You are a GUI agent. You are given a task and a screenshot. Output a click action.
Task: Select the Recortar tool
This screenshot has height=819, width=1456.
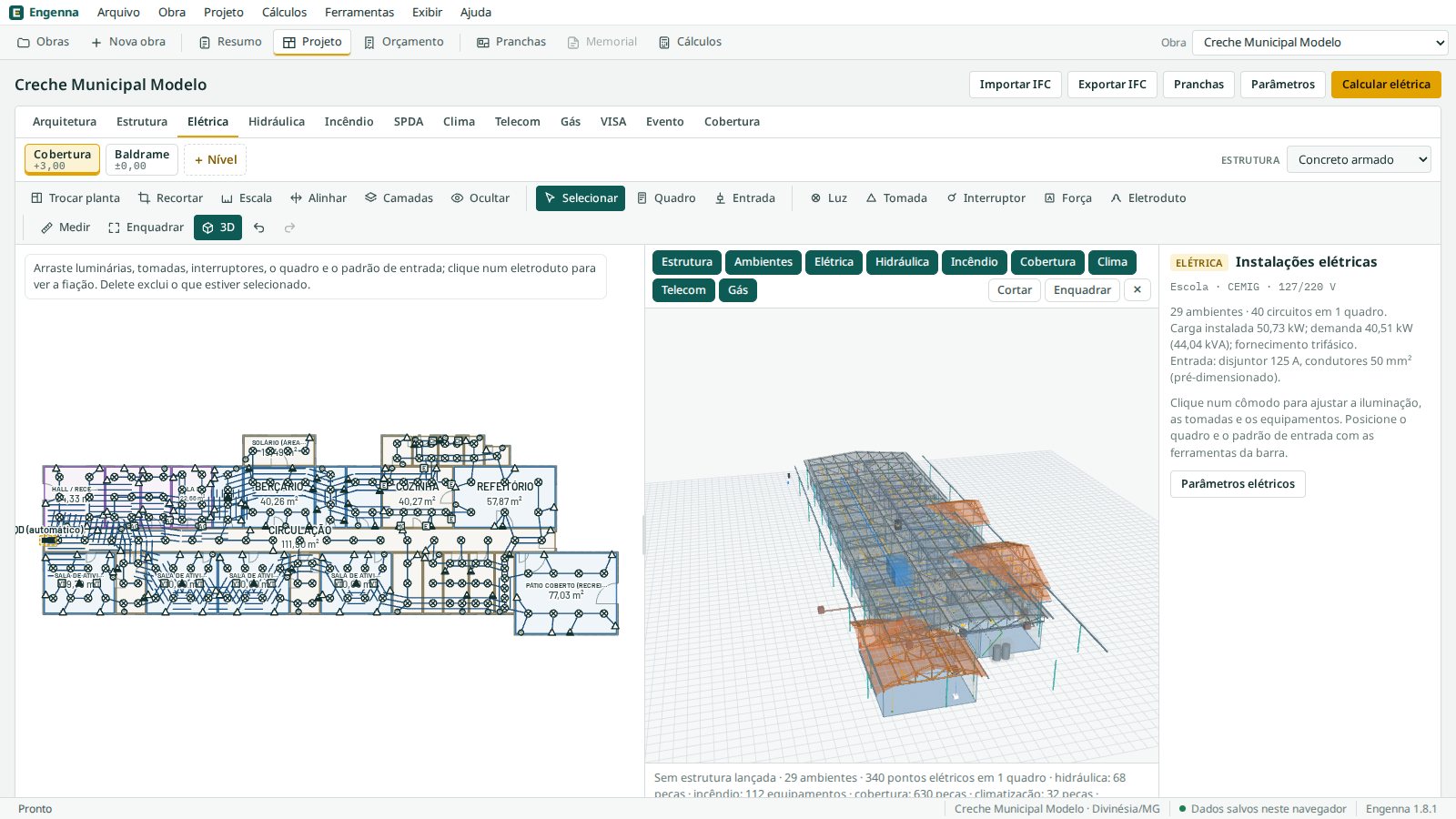coord(170,198)
